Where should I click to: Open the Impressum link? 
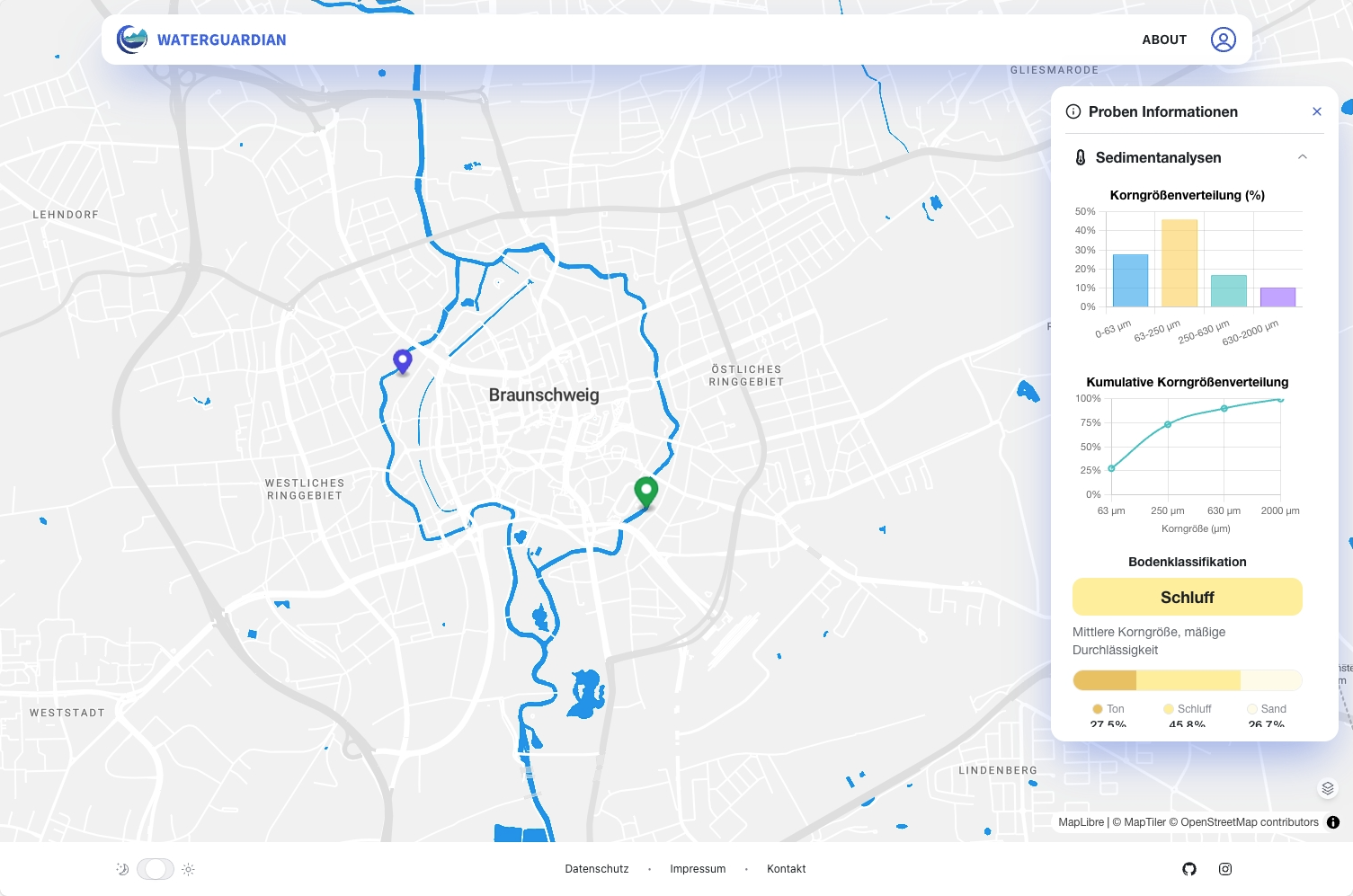click(x=698, y=869)
